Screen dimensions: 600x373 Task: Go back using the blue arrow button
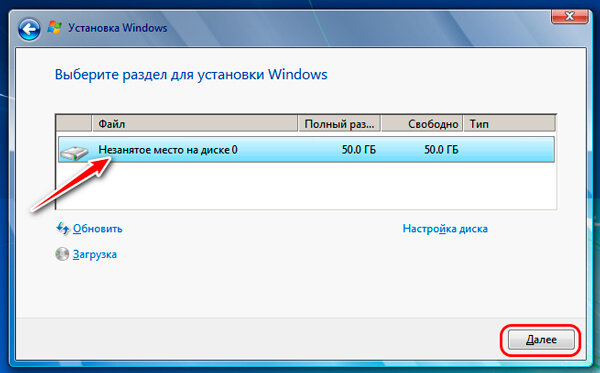coord(29,29)
